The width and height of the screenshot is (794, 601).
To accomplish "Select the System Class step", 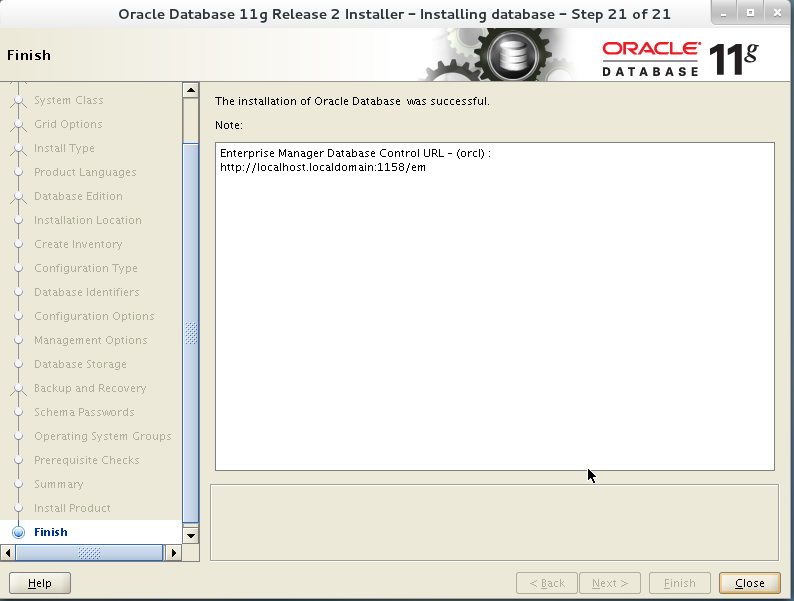I will (x=69, y=100).
